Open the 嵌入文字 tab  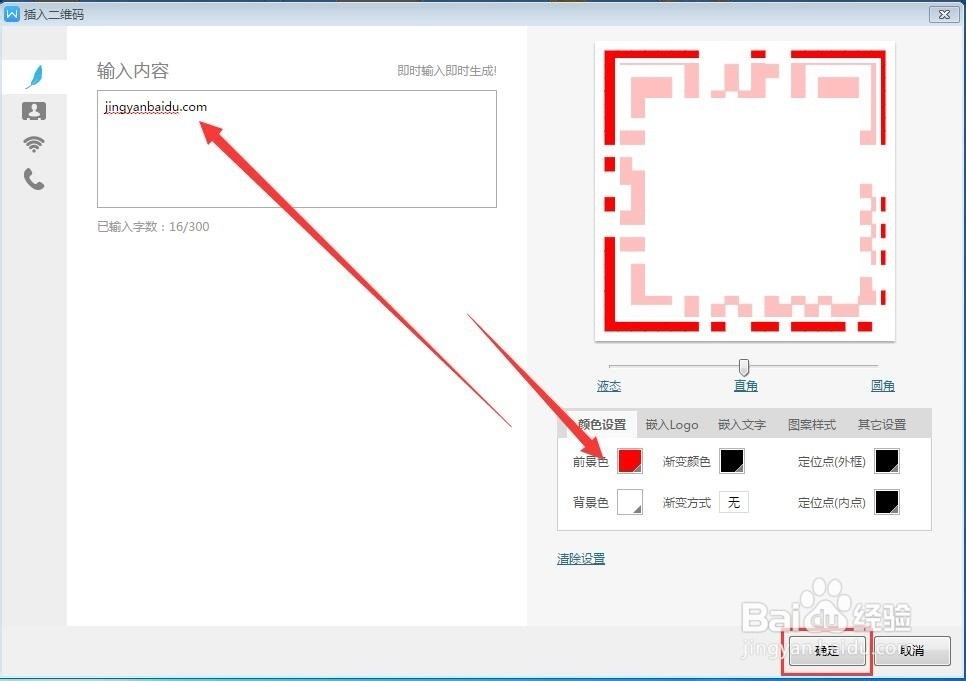[742, 424]
